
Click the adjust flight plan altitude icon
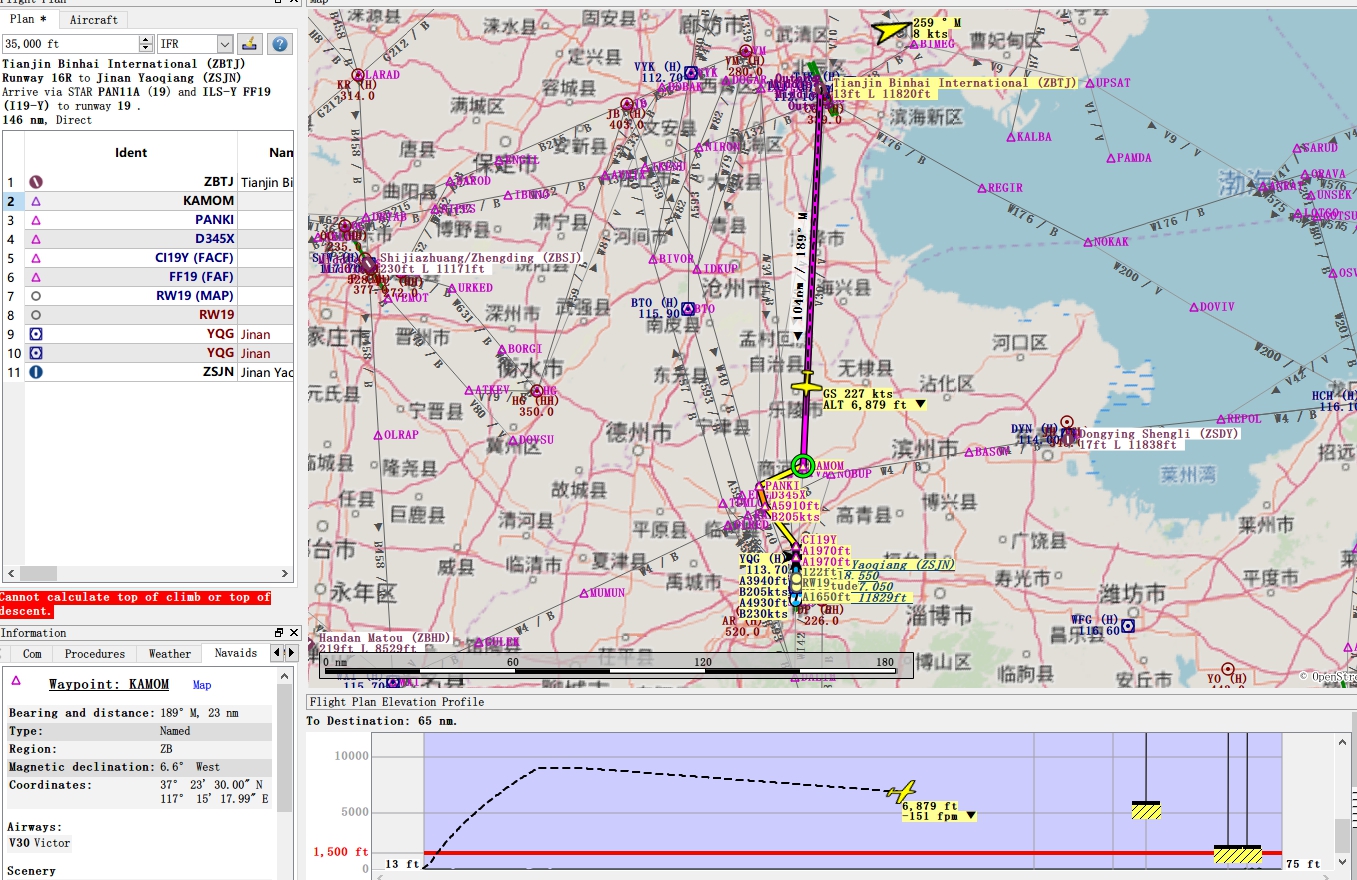point(251,44)
